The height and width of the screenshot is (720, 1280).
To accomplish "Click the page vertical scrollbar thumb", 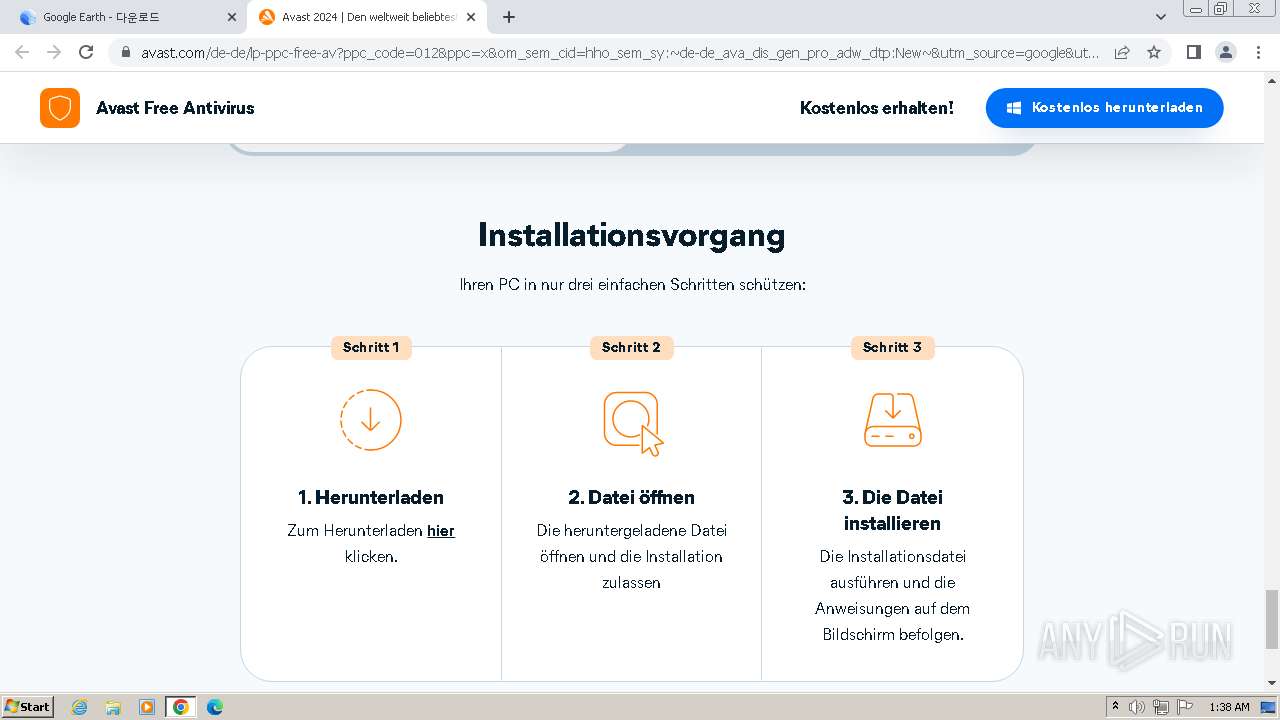I will (x=1272, y=619).
